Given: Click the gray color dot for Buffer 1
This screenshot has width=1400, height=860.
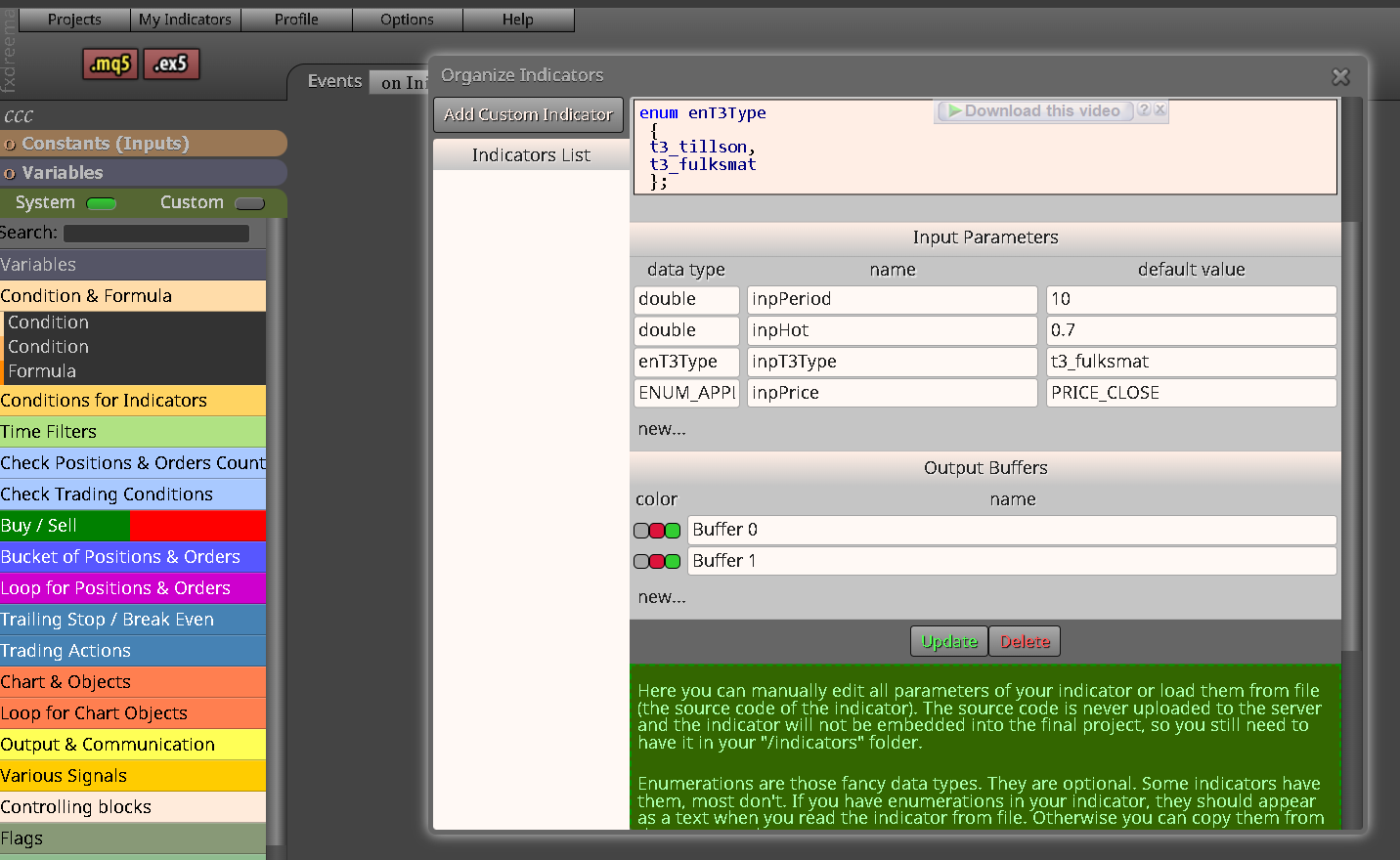Looking at the screenshot, I should pyautogui.click(x=641, y=562).
